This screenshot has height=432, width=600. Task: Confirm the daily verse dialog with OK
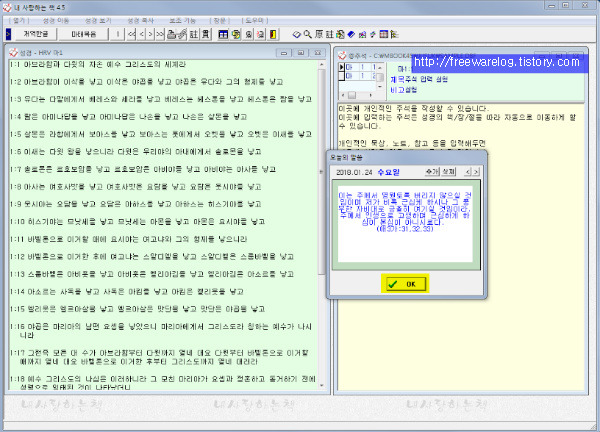(405, 284)
